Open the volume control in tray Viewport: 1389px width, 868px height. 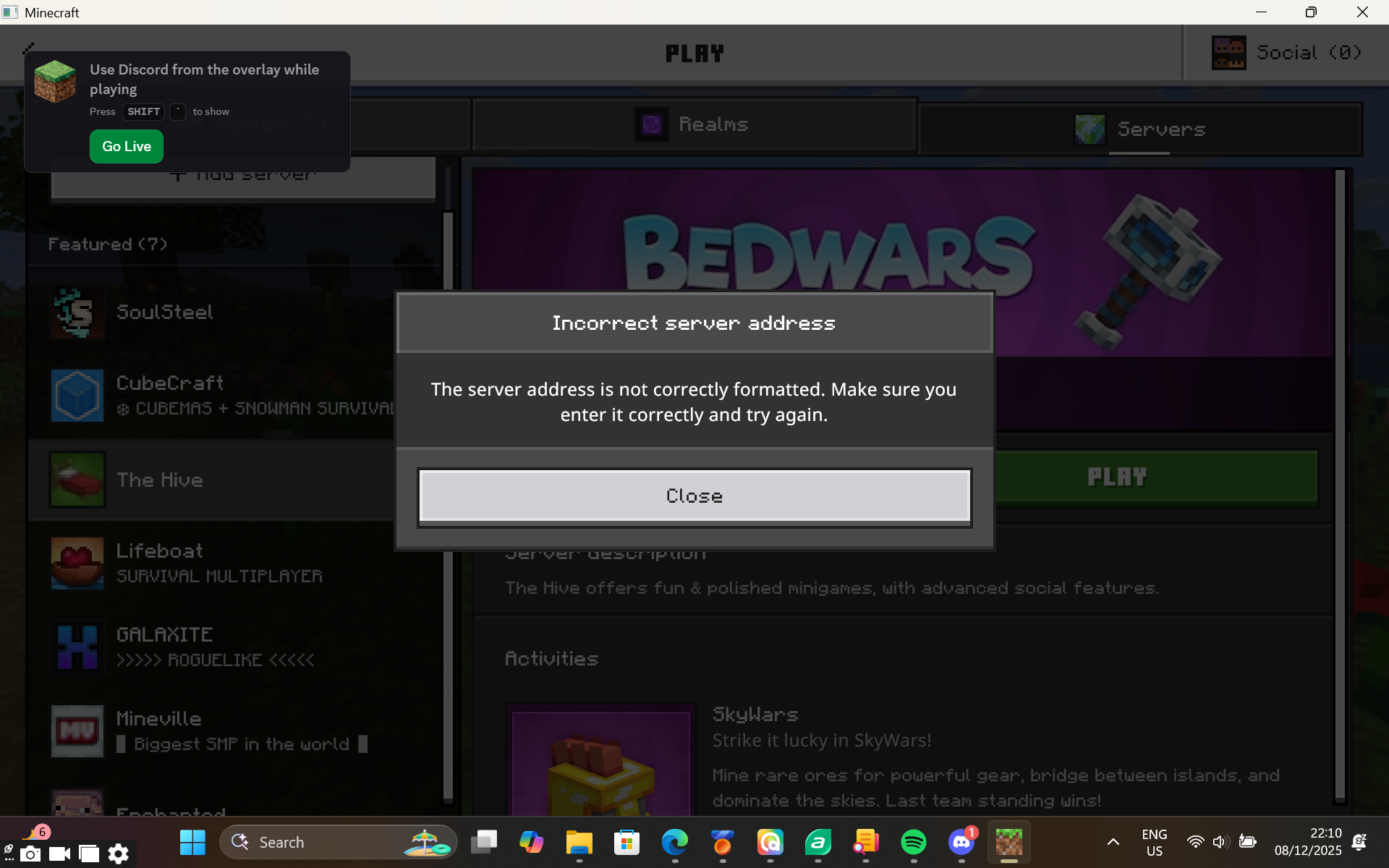click(1220, 842)
